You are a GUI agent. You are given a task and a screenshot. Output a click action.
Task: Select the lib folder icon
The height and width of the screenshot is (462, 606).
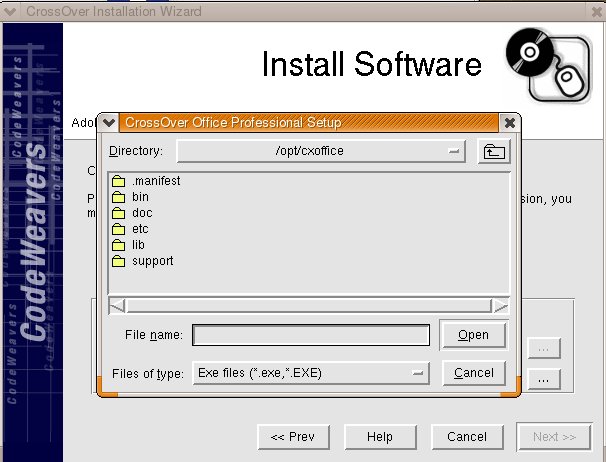point(118,245)
